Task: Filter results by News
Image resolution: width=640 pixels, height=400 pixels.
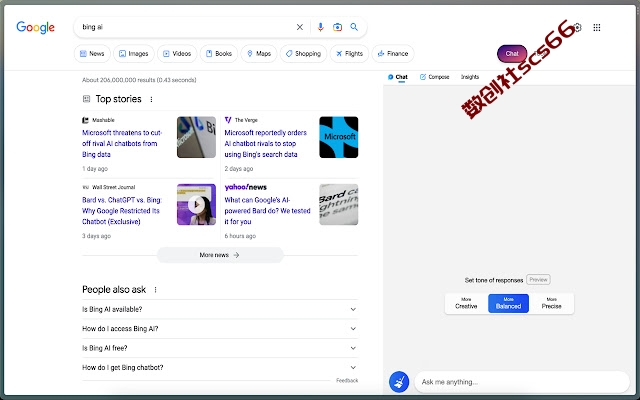Action: pyautogui.click(x=92, y=53)
